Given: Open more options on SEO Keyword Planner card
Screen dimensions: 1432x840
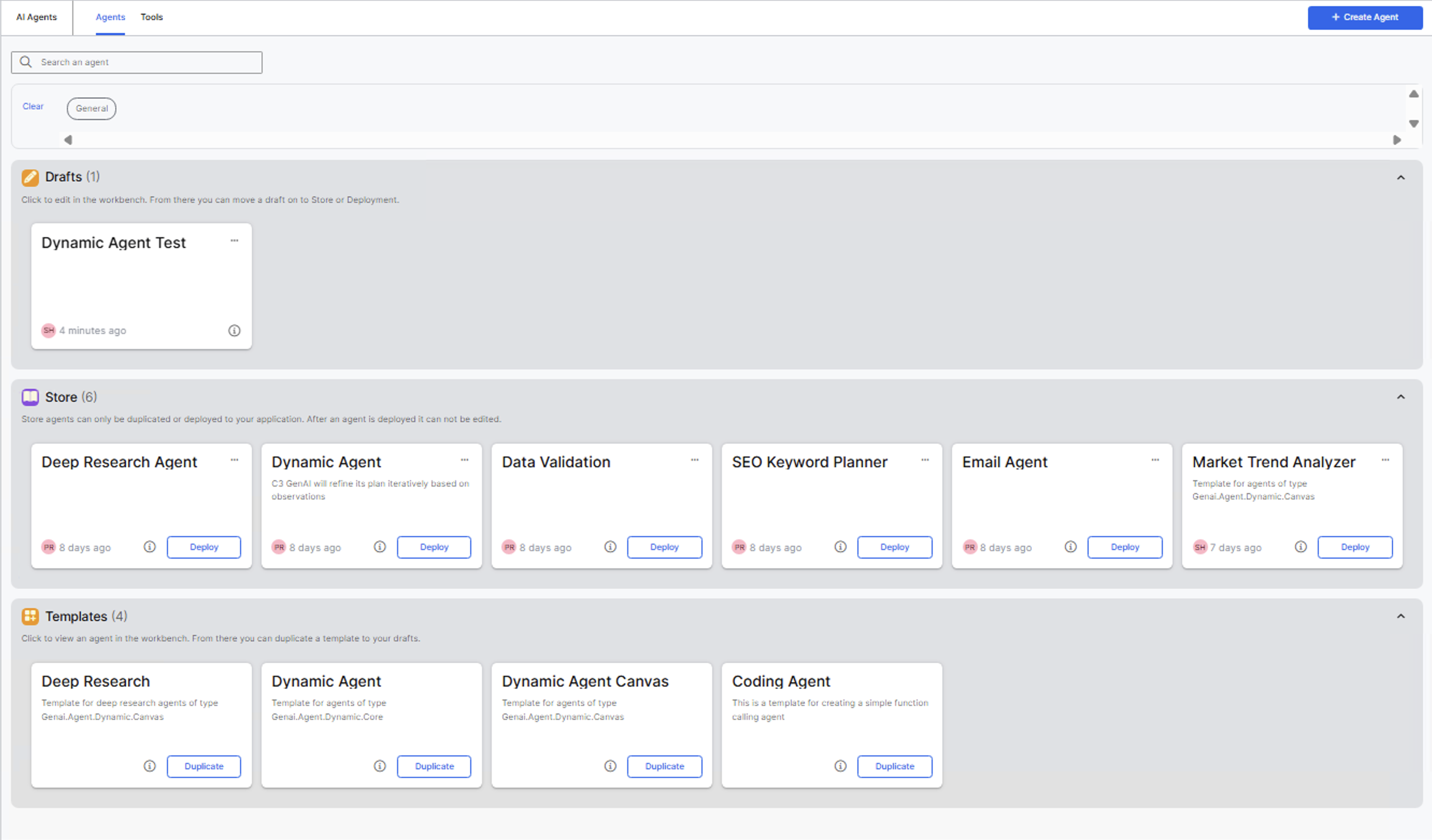Looking at the screenshot, I should pos(925,460).
